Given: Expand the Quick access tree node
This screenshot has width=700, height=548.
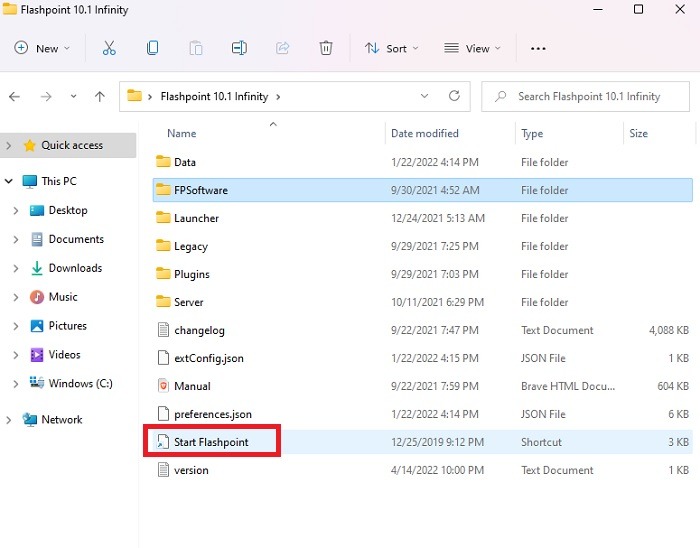Looking at the screenshot, I should (8, 145).
